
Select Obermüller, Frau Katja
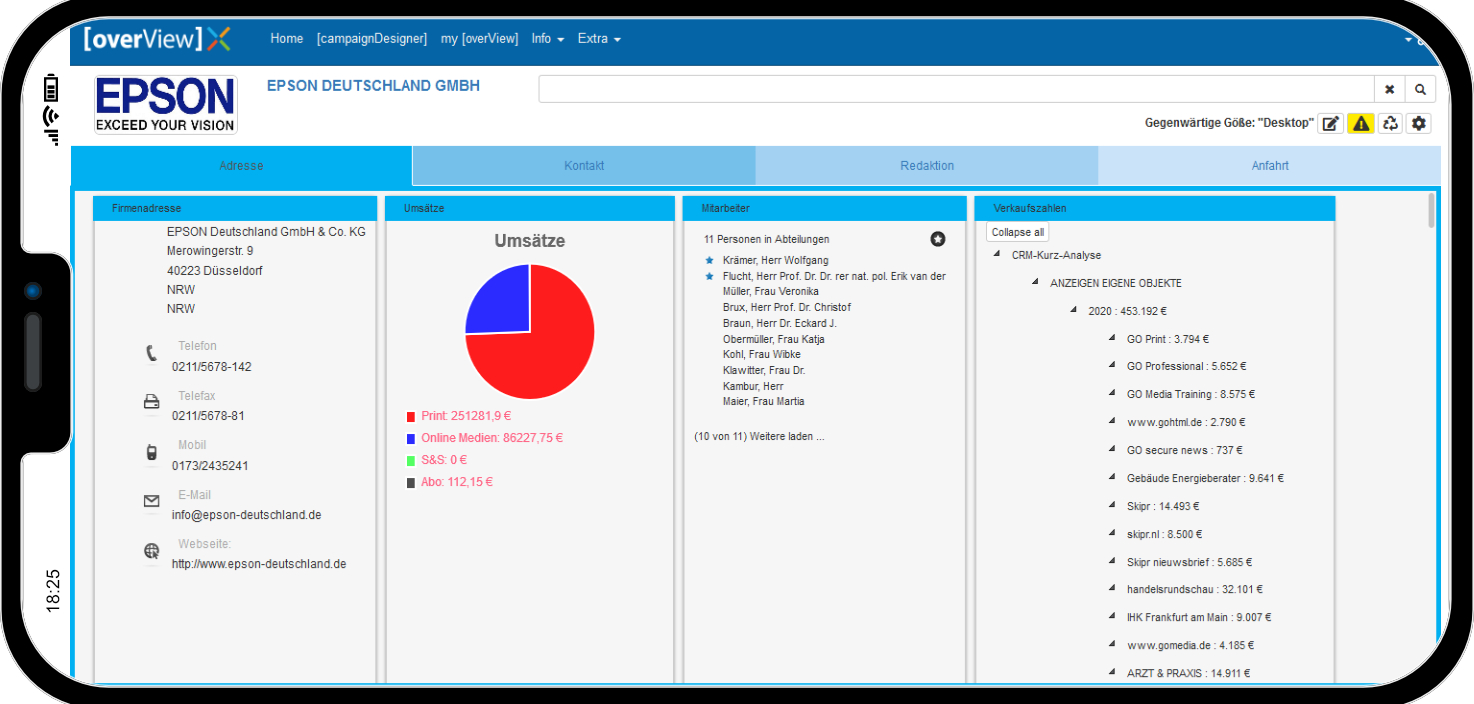774,340
